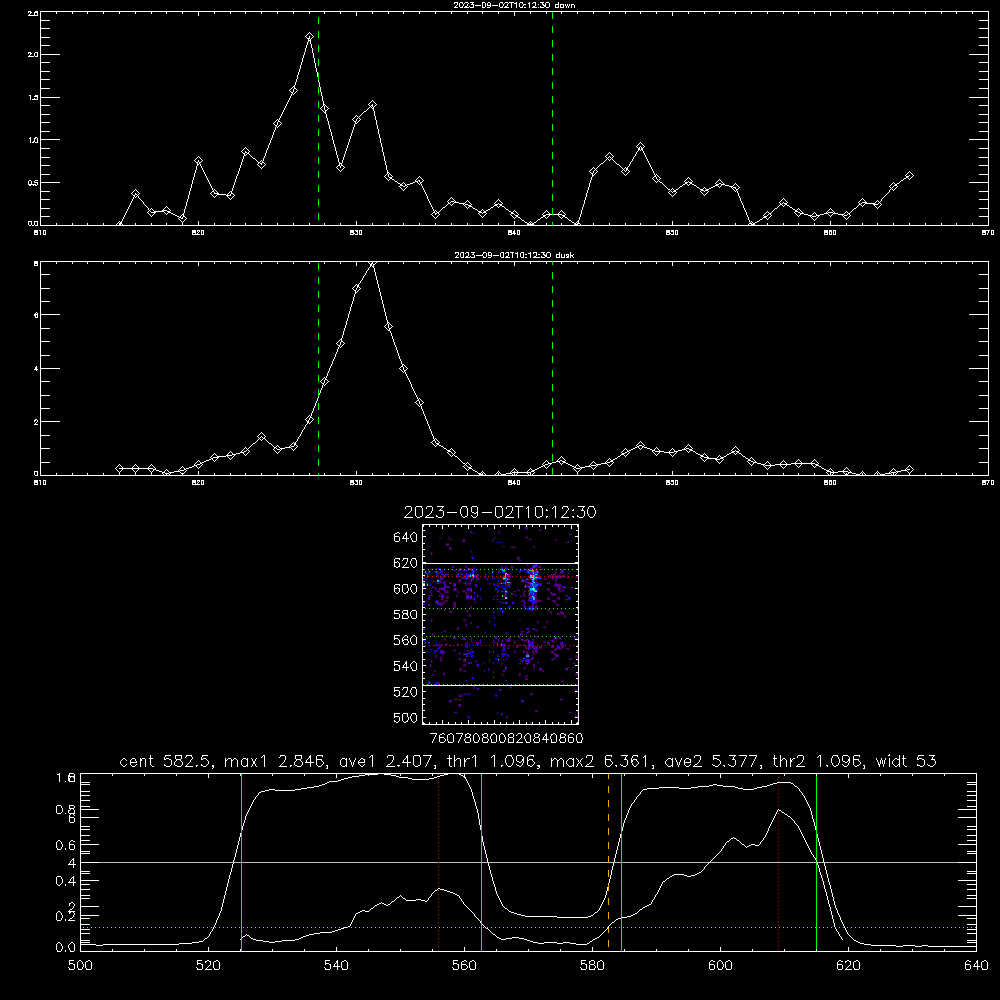Click the 580 label on bottom plot x-axis
This screenshot has width=1000, height=1000.
coord(592,966)
